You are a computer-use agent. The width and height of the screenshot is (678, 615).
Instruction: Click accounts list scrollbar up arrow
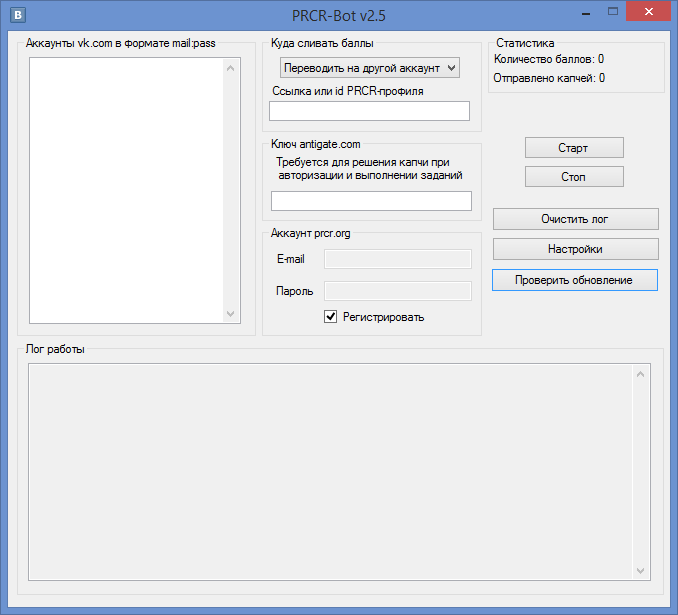pyautogui.click(x=230, y=68)
